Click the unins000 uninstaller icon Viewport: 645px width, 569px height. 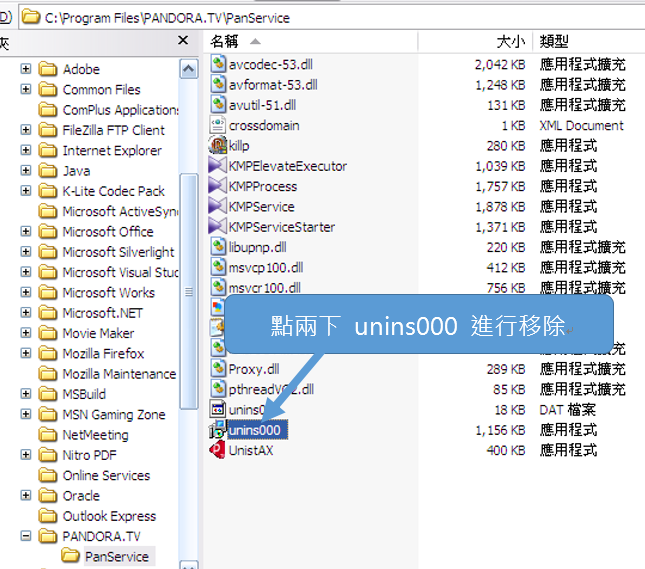tap(218, 430)
